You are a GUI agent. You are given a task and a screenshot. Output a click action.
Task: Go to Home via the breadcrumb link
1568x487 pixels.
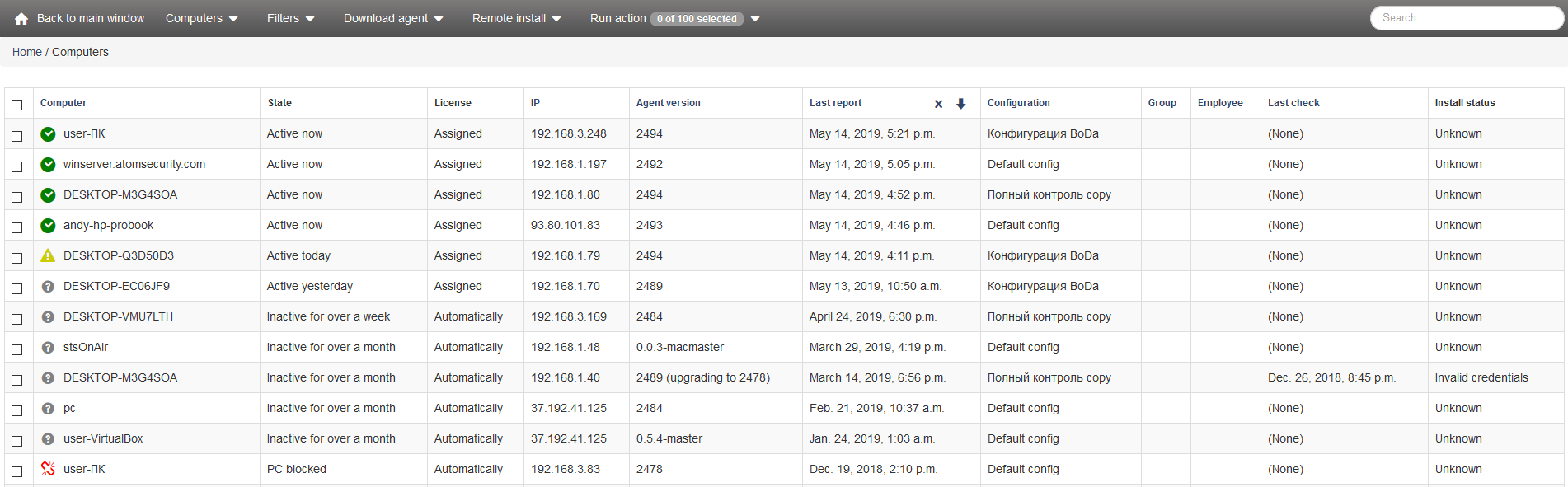tap(26, 52)
